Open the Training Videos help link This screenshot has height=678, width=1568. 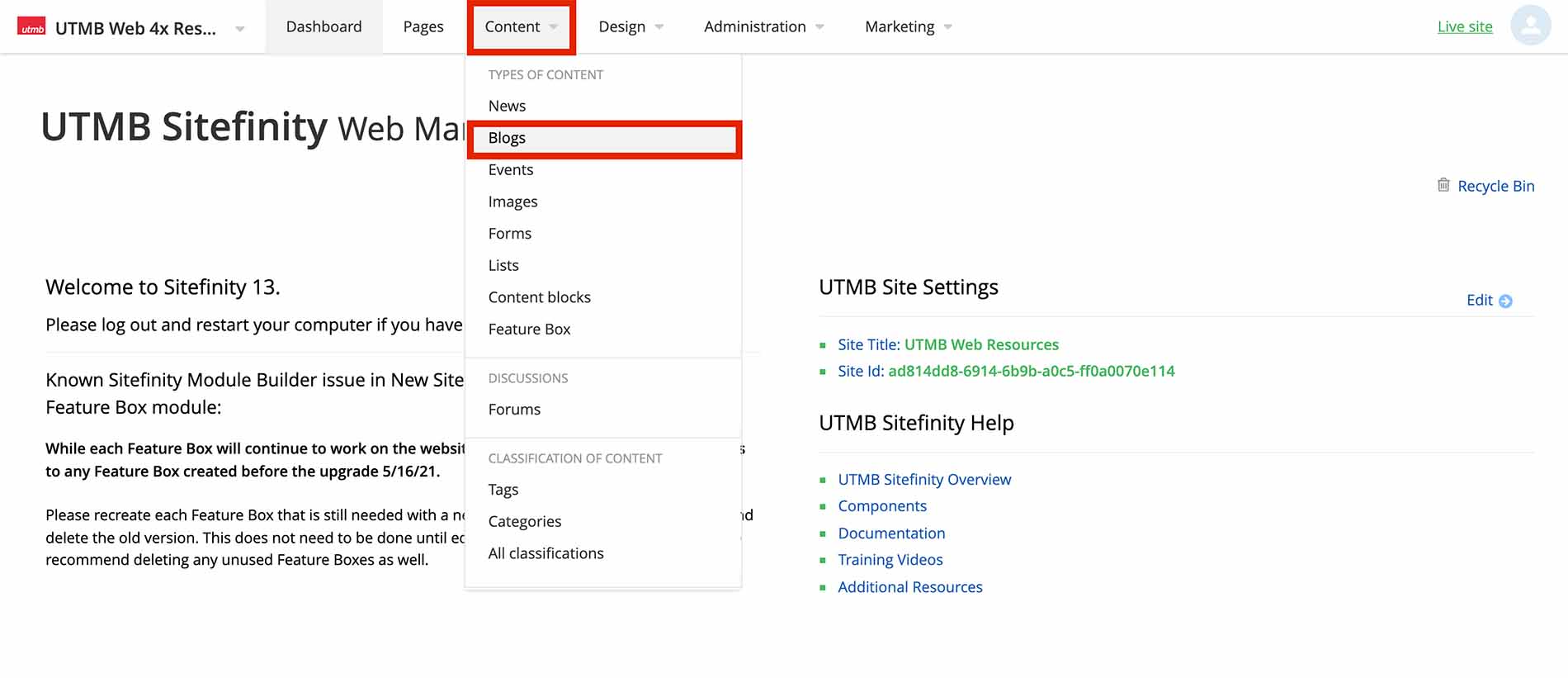pos(890,560)
